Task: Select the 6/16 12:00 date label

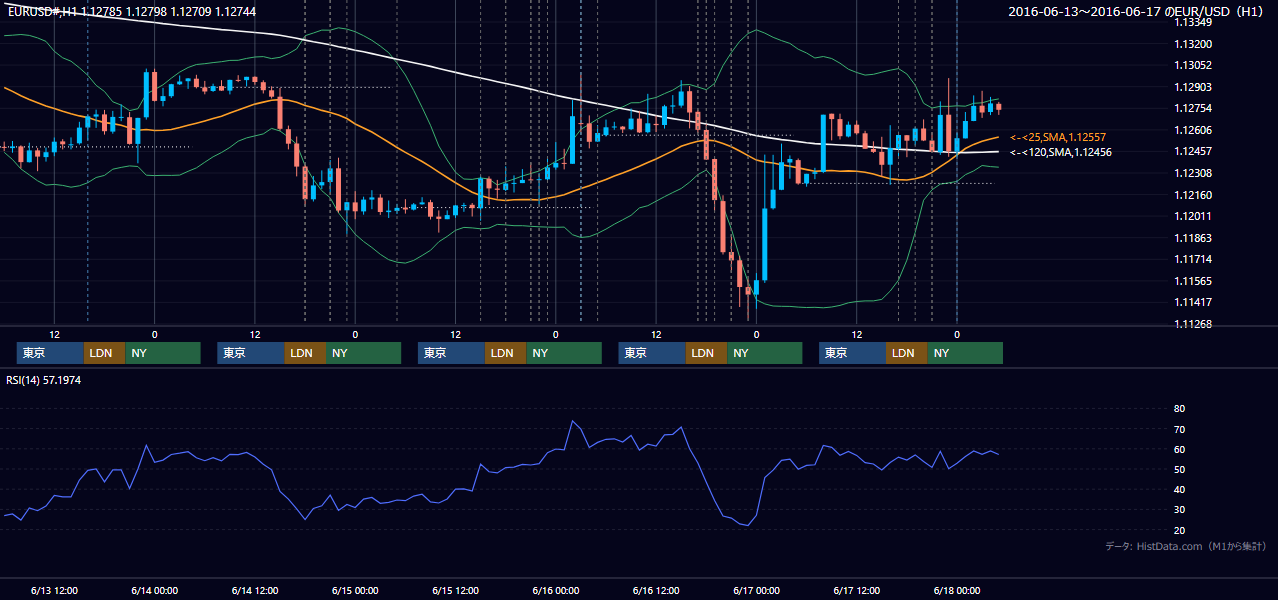Action: (657, 591)
